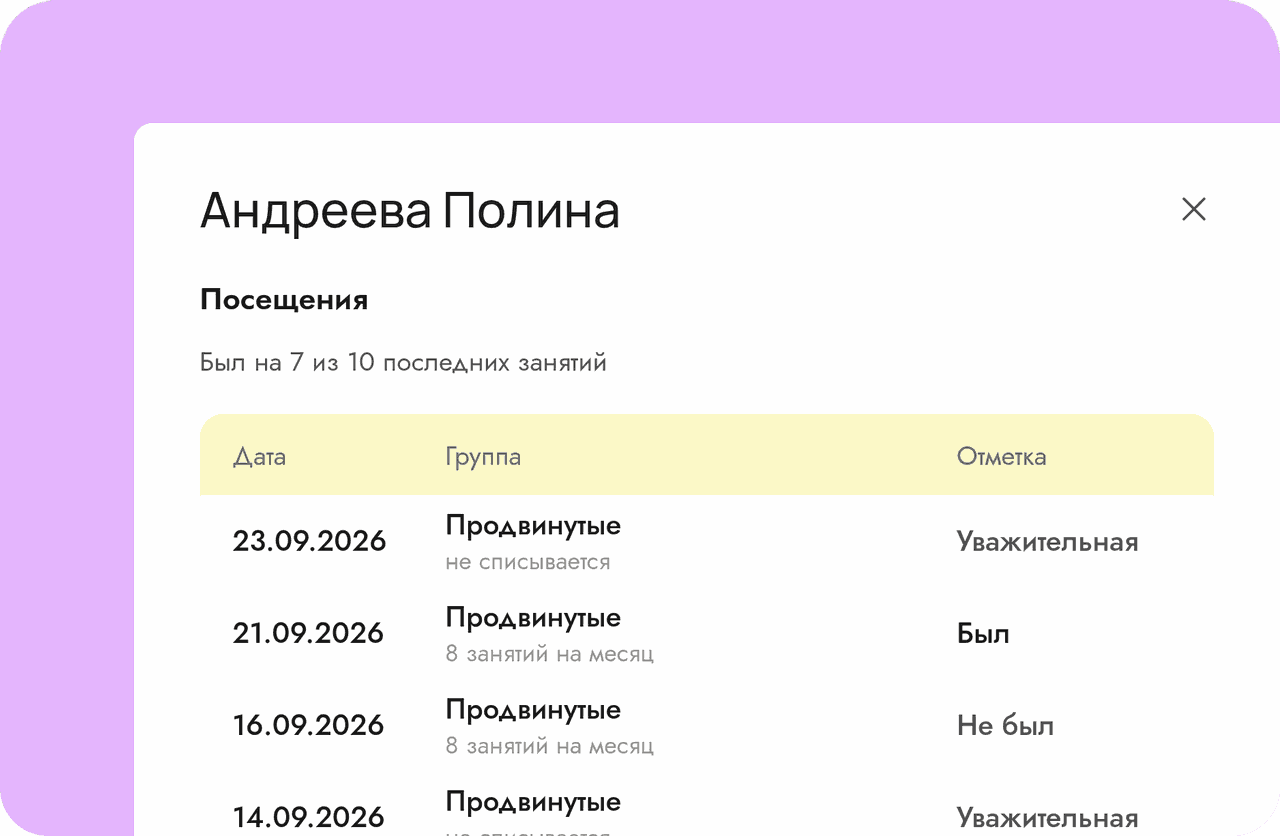1280x836 pixels.
Task: Click Продвинутые in the 16.09.2026 row
Action: 533,710
